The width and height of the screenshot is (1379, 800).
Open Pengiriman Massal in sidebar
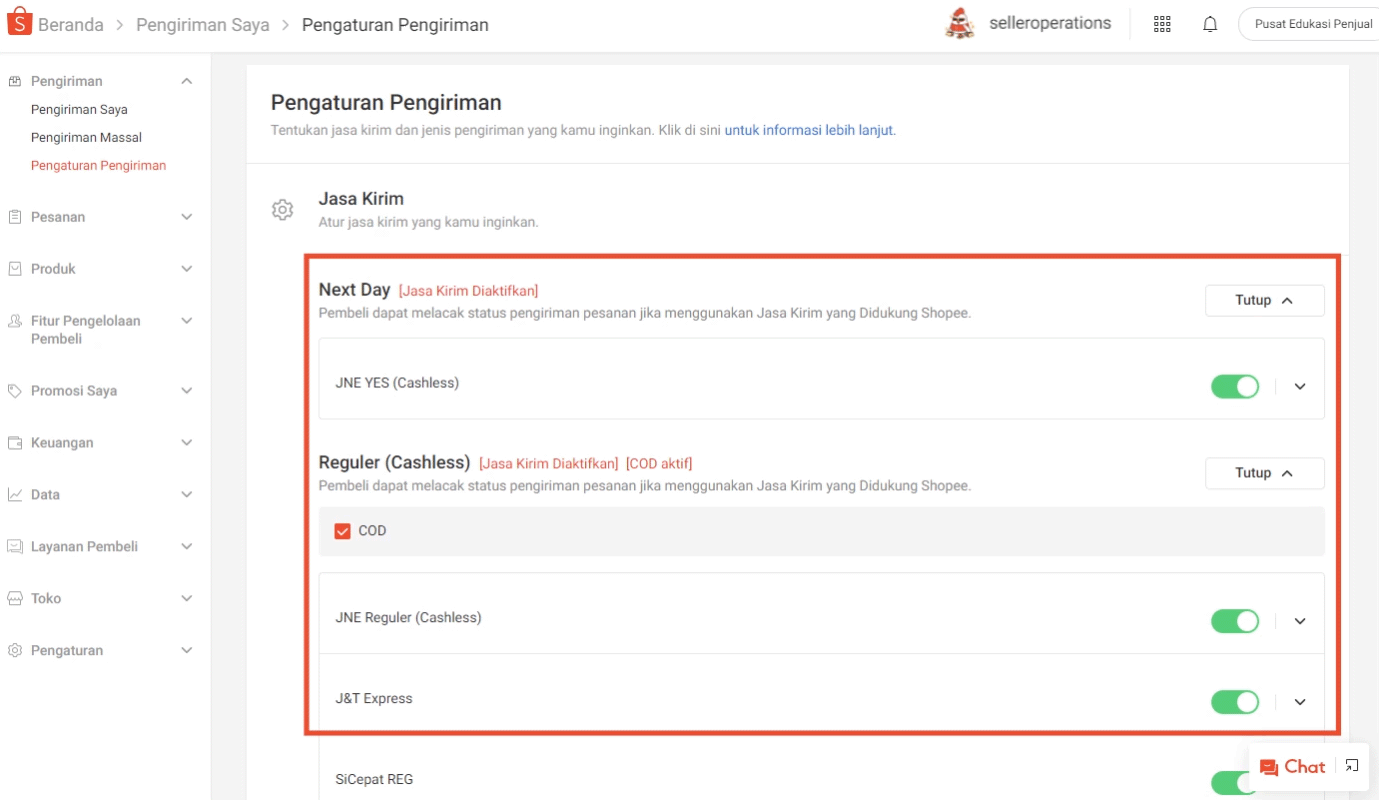tap(86, 138)
